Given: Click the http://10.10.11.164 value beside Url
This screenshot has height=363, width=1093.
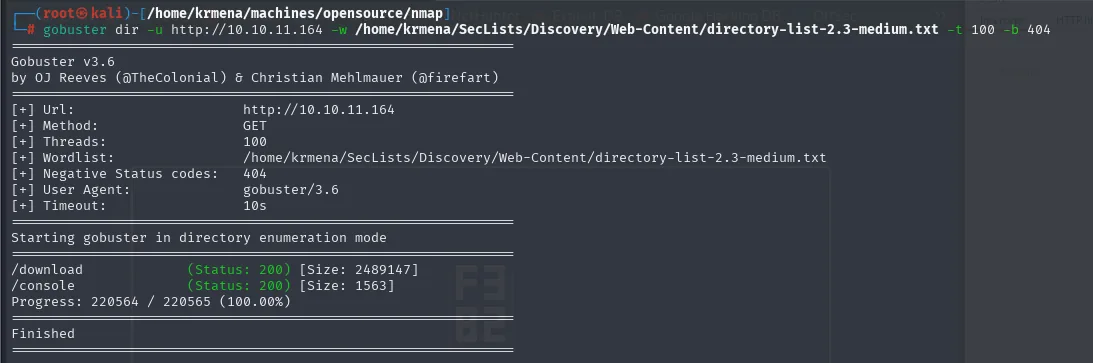Looking at the screenshot, I should click(319, 110).
